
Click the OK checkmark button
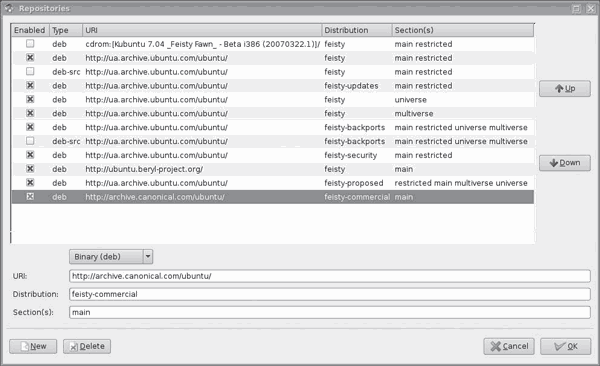pyautogui.click(x=566, y=346)
